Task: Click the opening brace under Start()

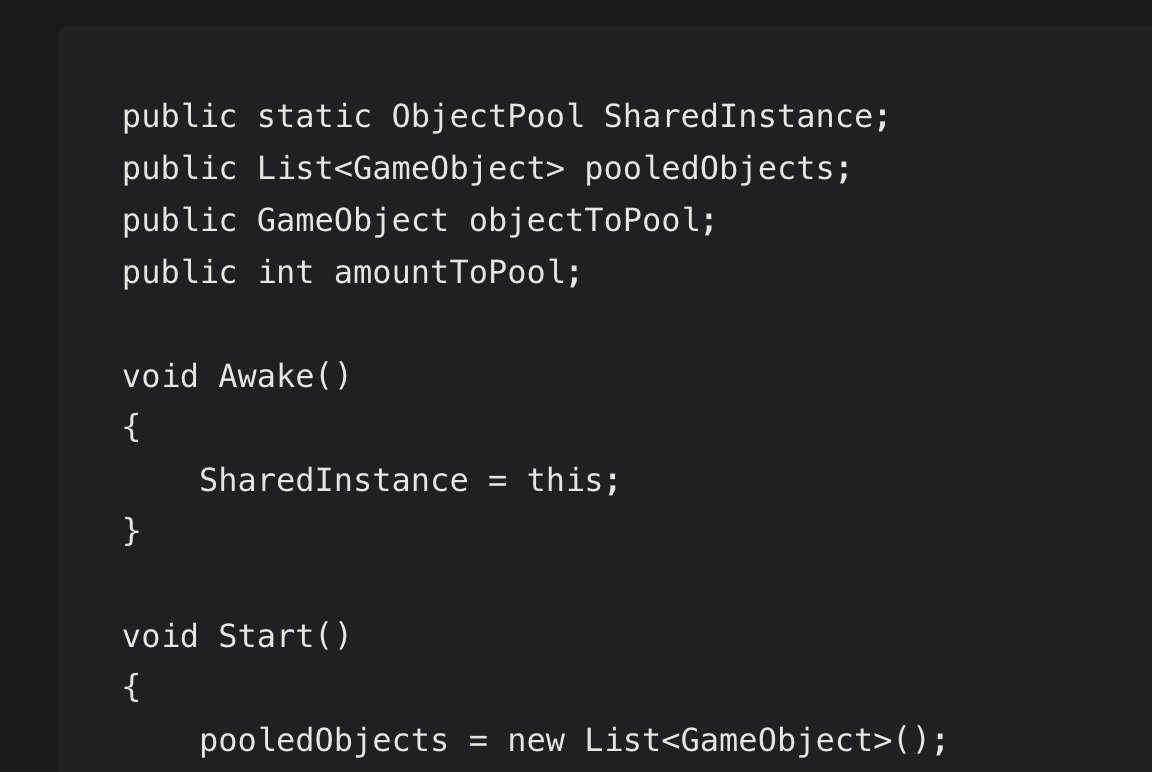Action: click(x=132, y=688)
